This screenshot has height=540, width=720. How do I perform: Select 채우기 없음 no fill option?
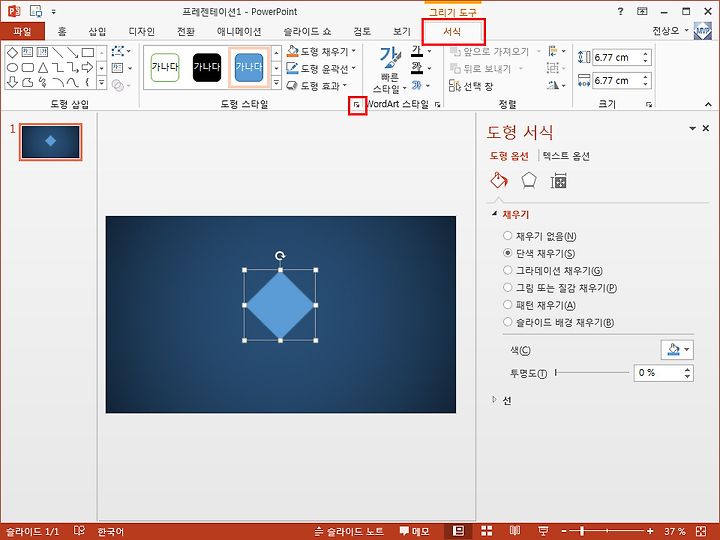tap(540, 236)
